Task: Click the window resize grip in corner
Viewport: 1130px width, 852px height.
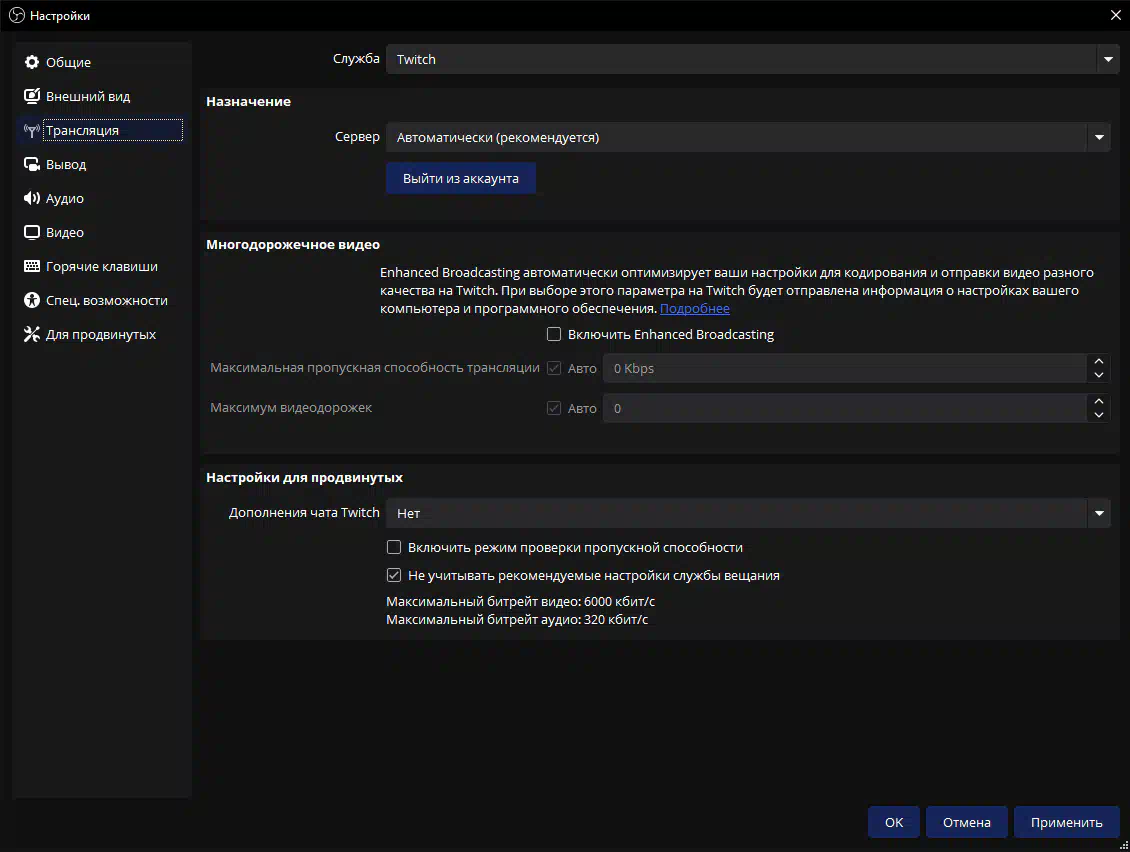Action: tap(1124, 846)
